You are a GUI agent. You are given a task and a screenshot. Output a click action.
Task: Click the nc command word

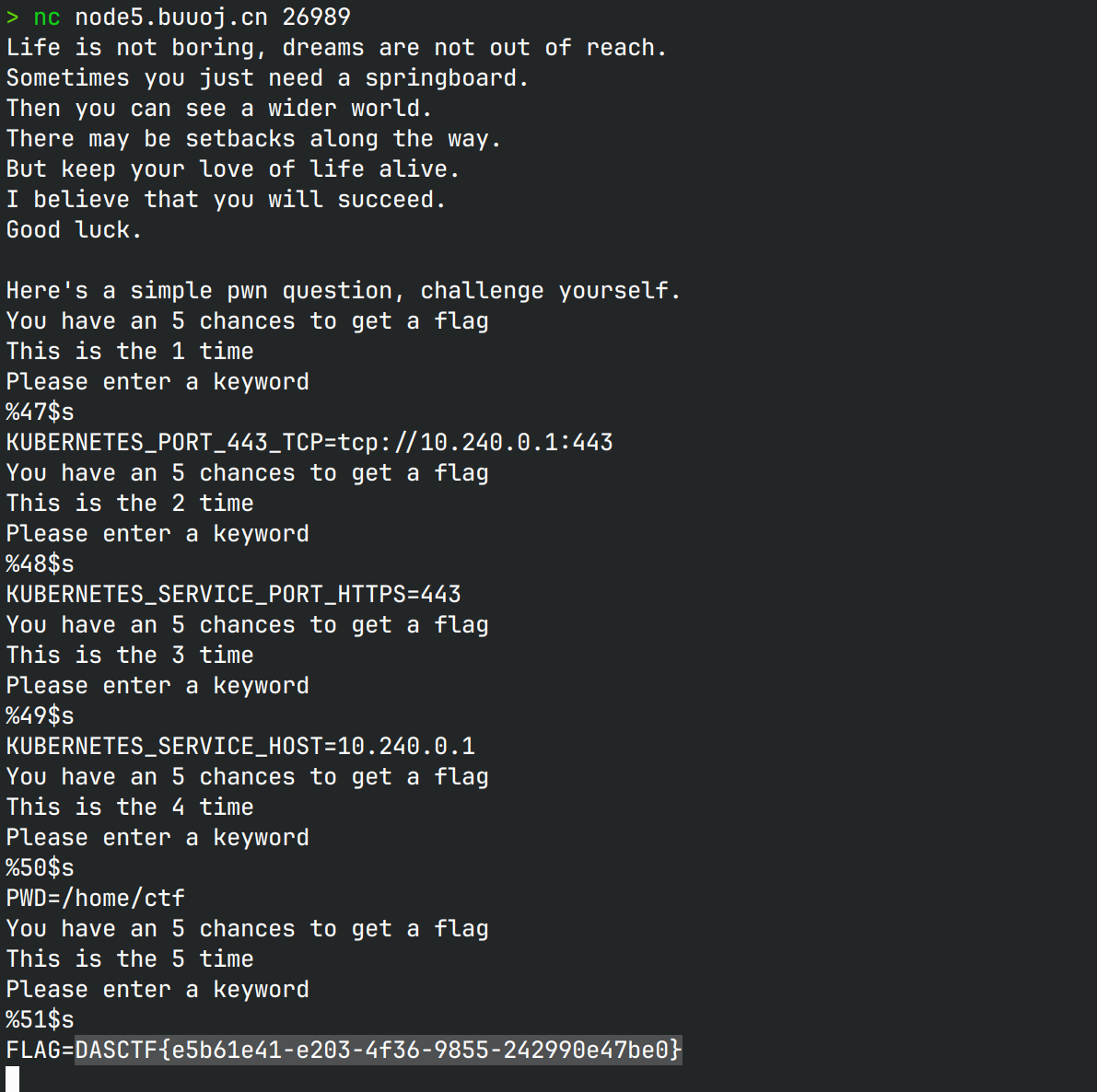47,17
